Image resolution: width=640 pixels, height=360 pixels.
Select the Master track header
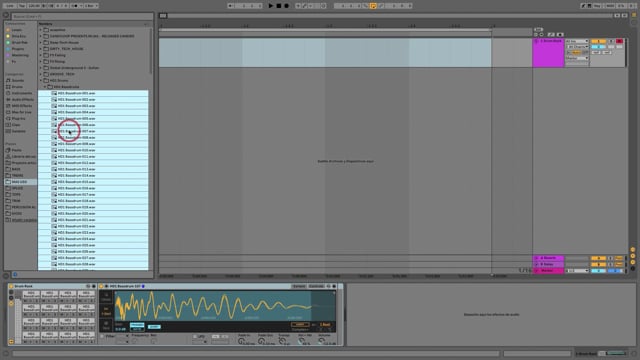coord(548,271)
